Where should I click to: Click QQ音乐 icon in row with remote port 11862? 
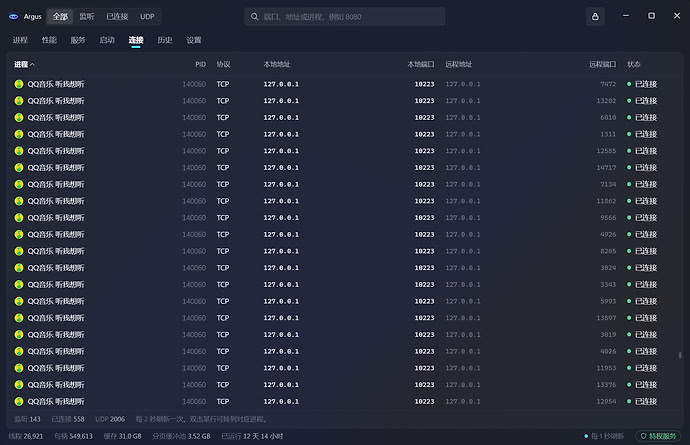click(x=18, y=201)
